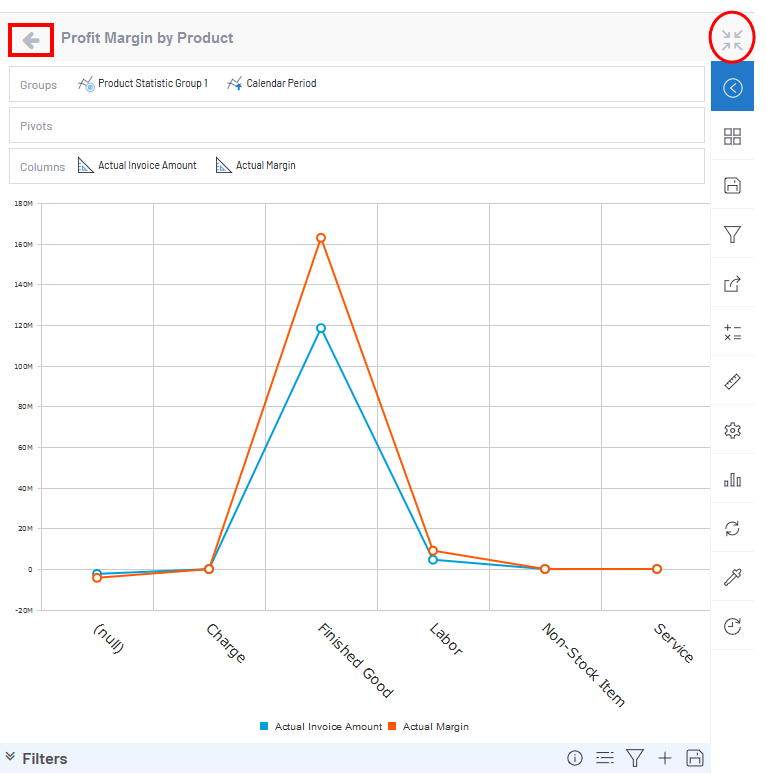Collapse the sidebar with the blue chevron button

(x=732, y=88)
